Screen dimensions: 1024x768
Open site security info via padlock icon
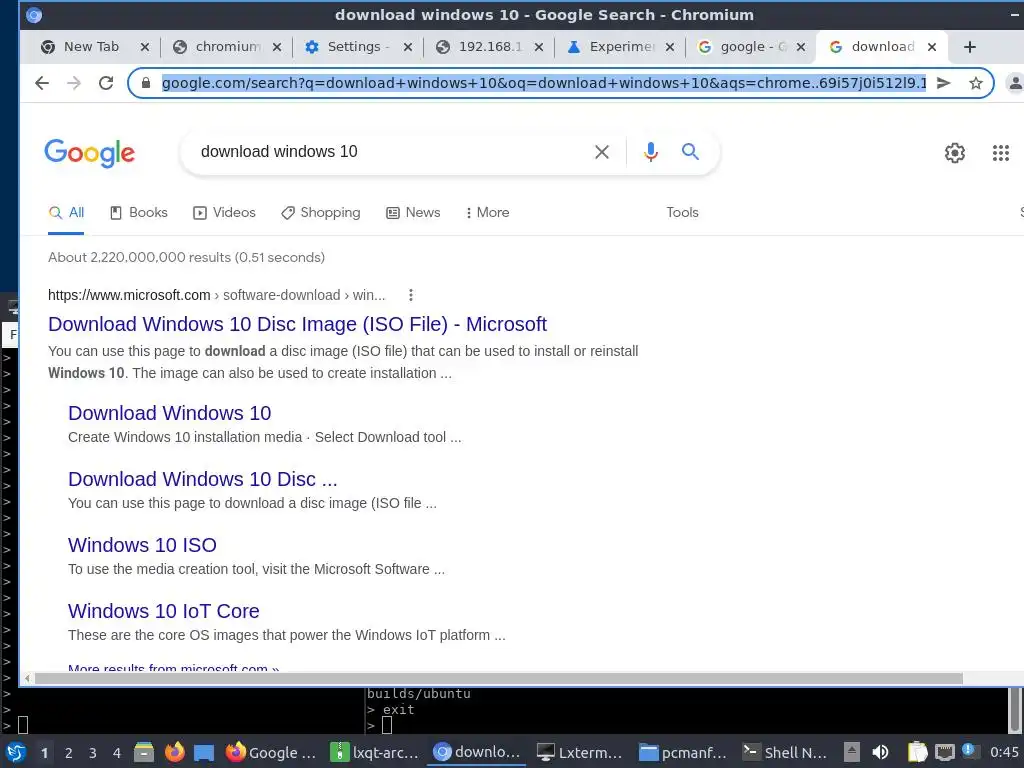(x=146, y=83)
